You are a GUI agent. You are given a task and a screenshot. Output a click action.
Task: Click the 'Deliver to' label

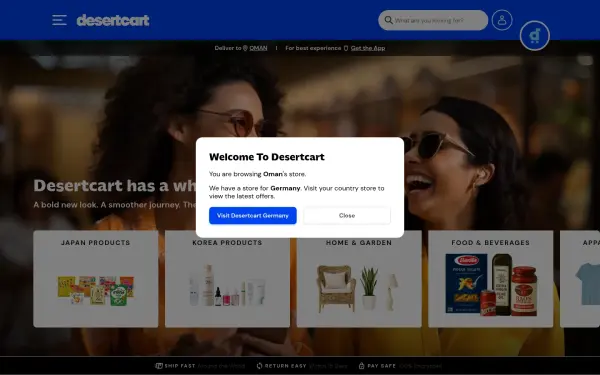(x=228, y=48)
